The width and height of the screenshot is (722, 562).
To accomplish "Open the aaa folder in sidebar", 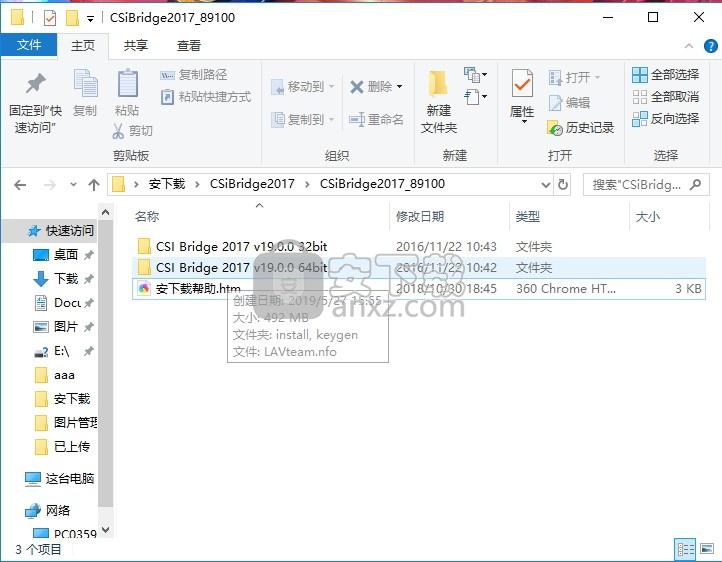I will pos(55,375).
